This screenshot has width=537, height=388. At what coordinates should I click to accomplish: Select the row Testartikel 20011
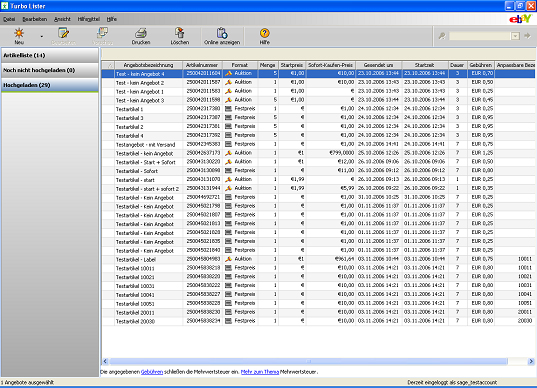[x=318, y=312]
